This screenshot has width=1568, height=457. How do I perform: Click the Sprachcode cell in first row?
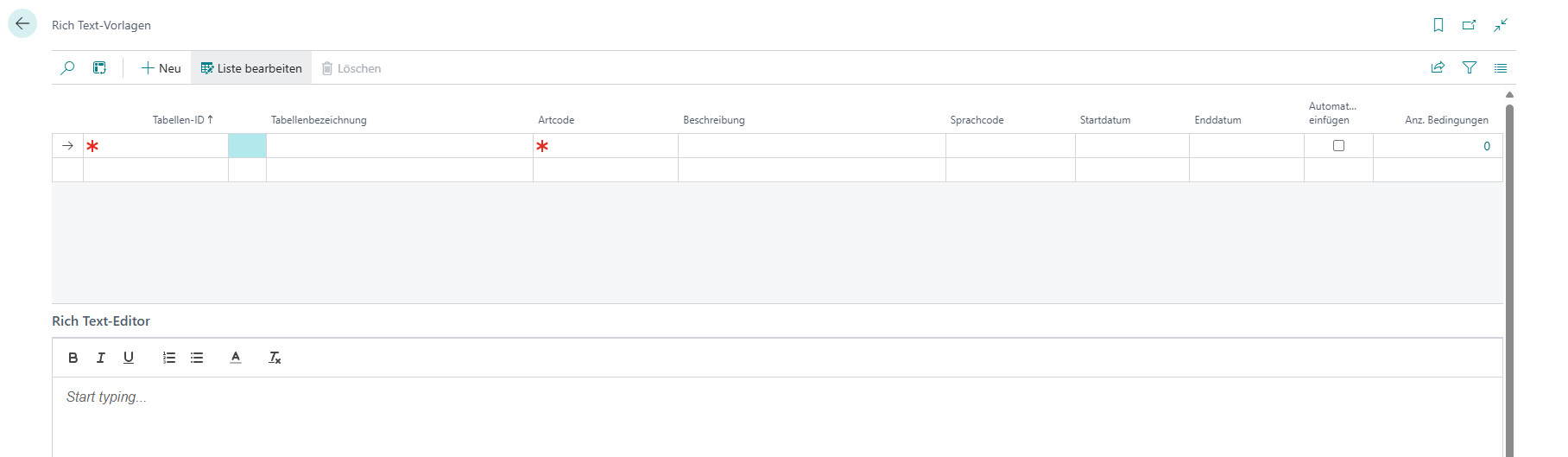(1010, 146)
